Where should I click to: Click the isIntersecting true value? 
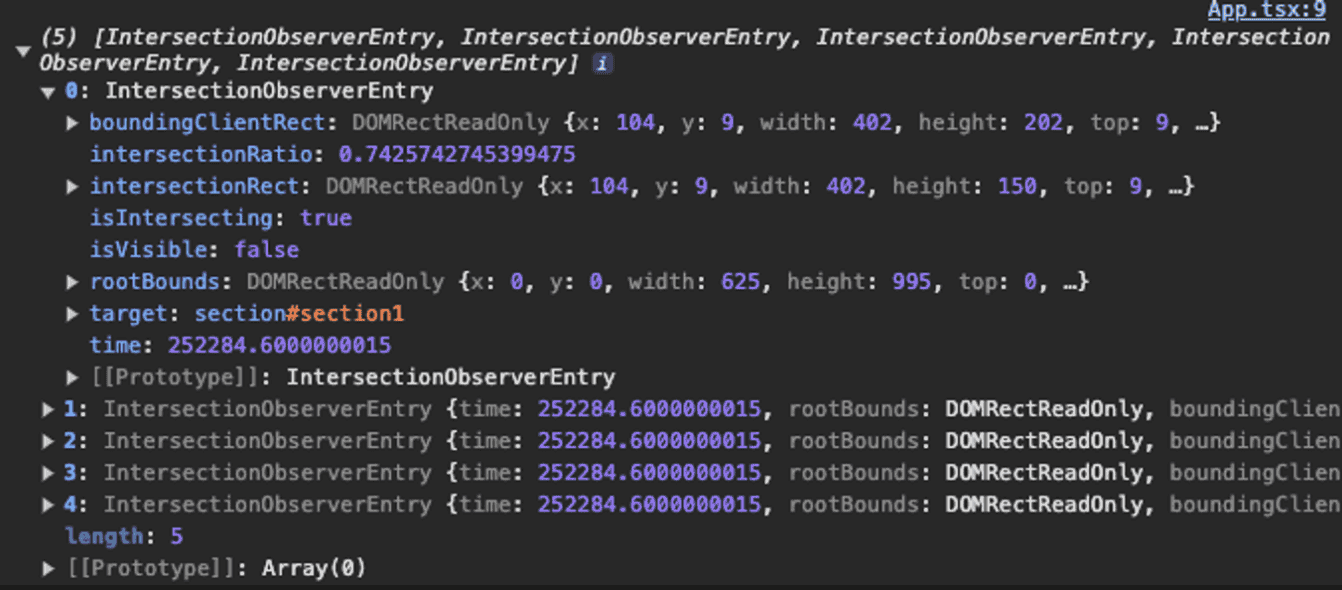[326, 218]
